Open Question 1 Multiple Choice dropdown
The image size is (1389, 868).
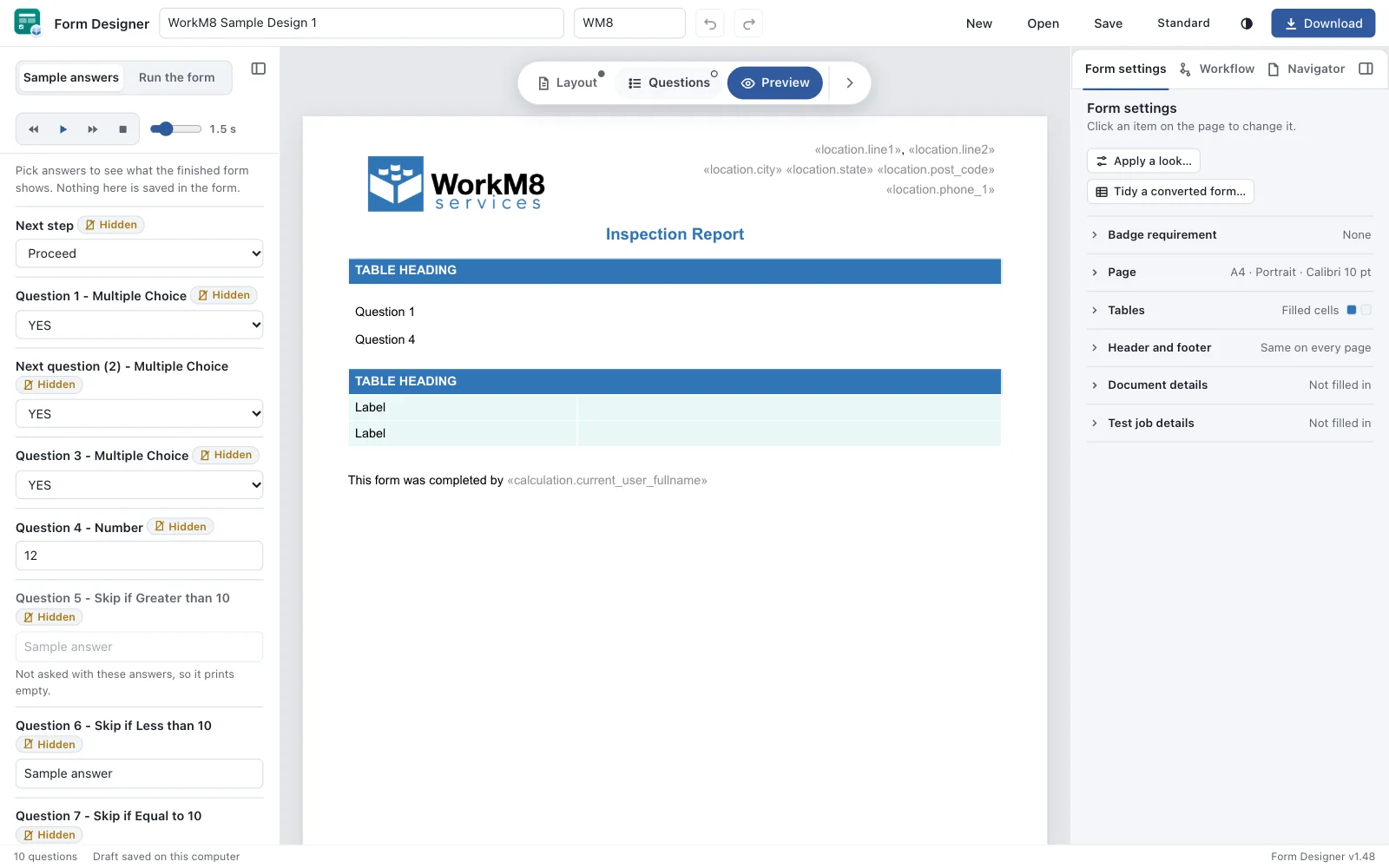[139, 325]
